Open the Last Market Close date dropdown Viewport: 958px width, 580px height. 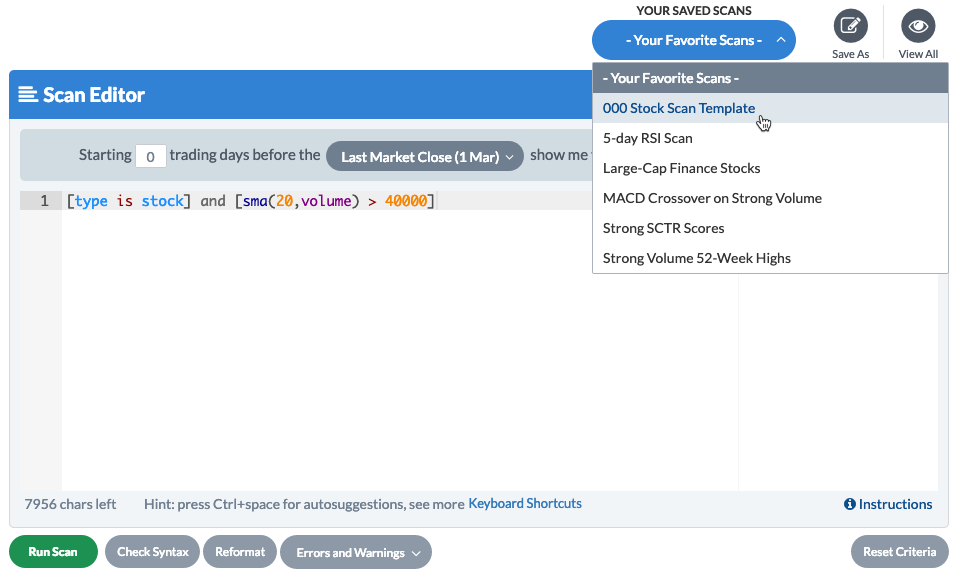point(425,156)
